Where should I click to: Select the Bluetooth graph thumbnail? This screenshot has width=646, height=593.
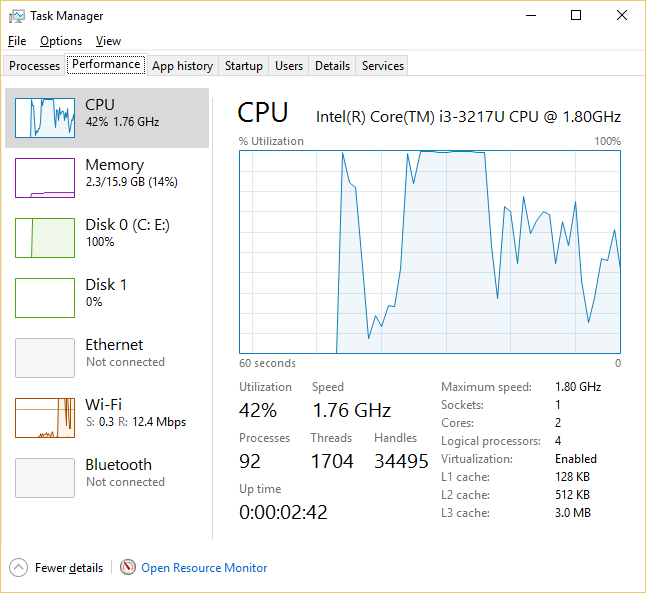point(45,478)
